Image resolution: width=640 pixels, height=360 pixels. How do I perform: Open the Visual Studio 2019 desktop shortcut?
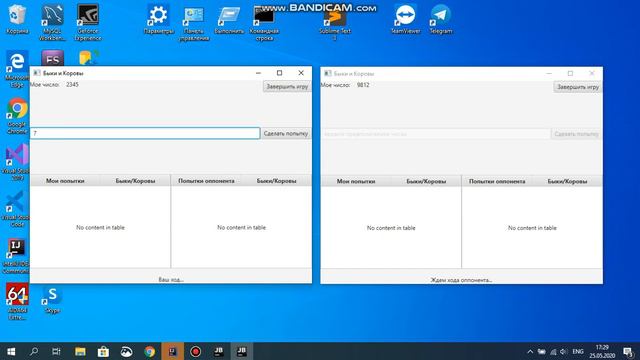click(x=17, y=162)
